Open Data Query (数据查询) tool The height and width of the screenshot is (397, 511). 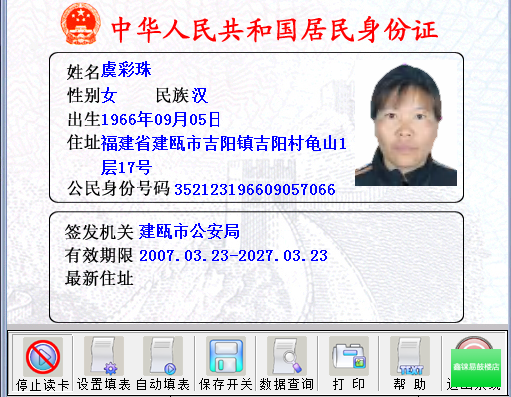[287, 356]
